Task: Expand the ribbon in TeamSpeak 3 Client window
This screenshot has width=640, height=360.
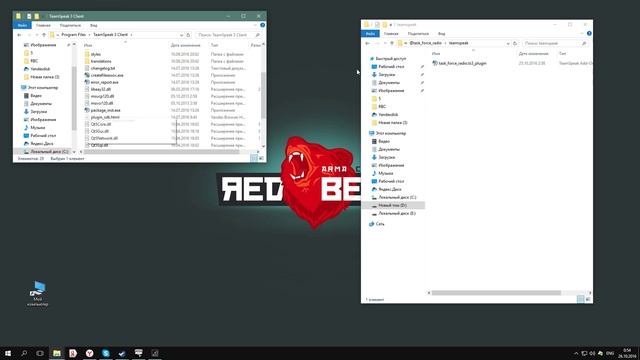Action: coord(256,25)
